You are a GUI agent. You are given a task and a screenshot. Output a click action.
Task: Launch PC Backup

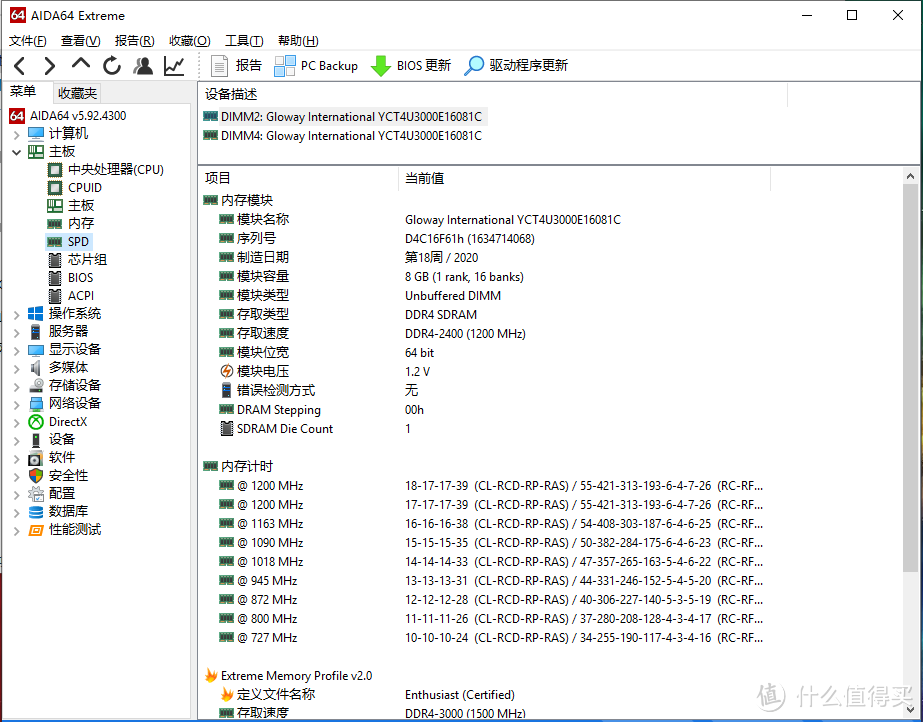click(x=316, y=65)
